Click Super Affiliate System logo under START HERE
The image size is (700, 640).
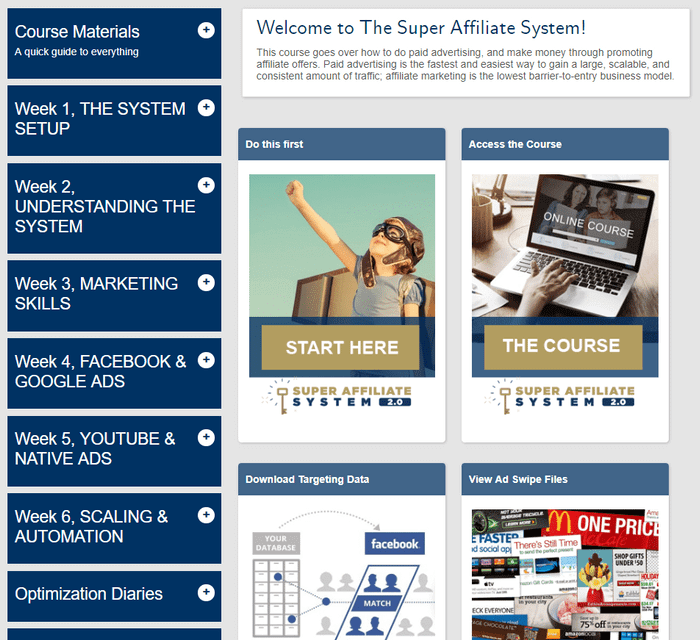pyautogui.click(x=337, y=396)
